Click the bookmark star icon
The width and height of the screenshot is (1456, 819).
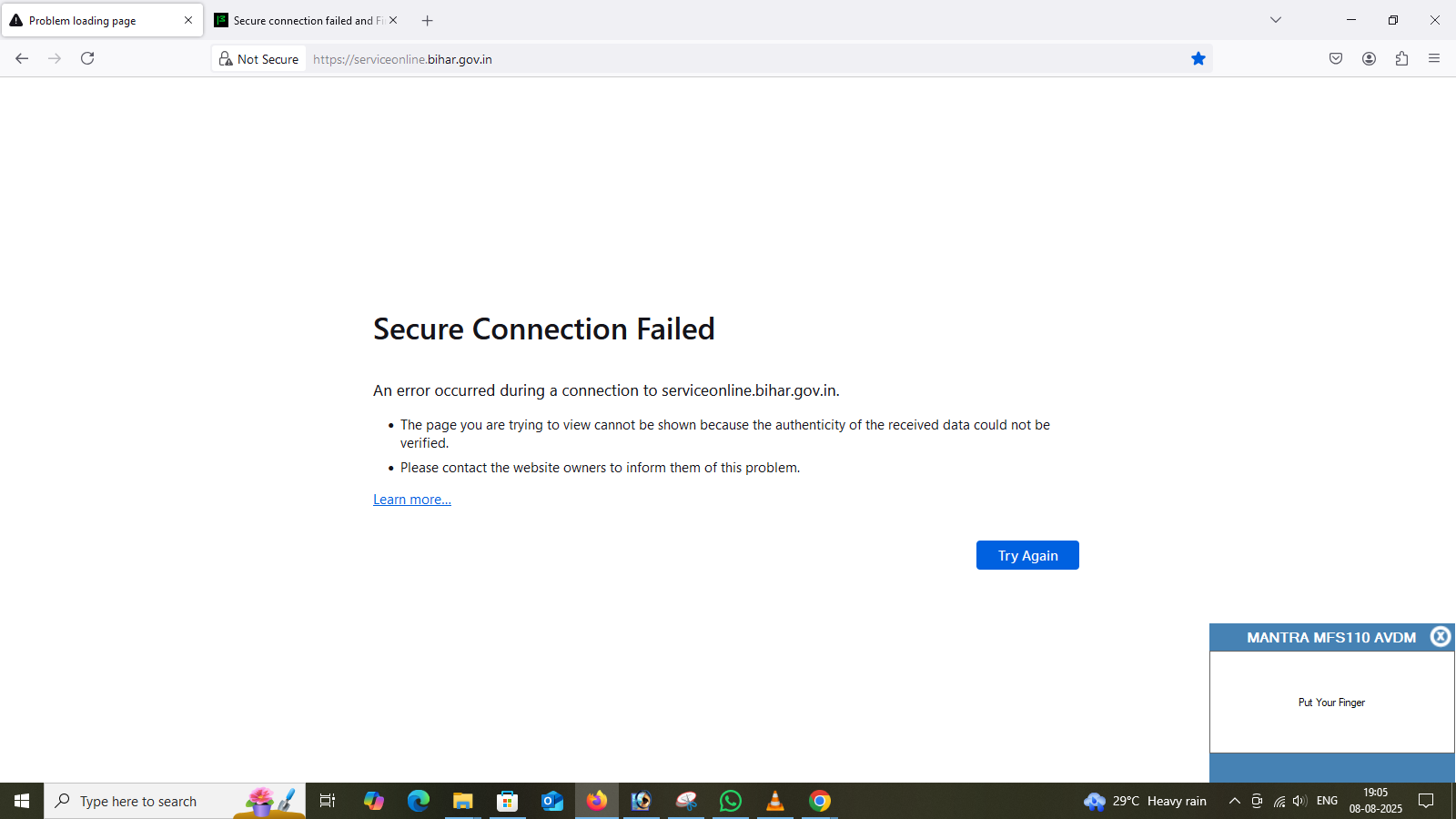click(1198, 58)
